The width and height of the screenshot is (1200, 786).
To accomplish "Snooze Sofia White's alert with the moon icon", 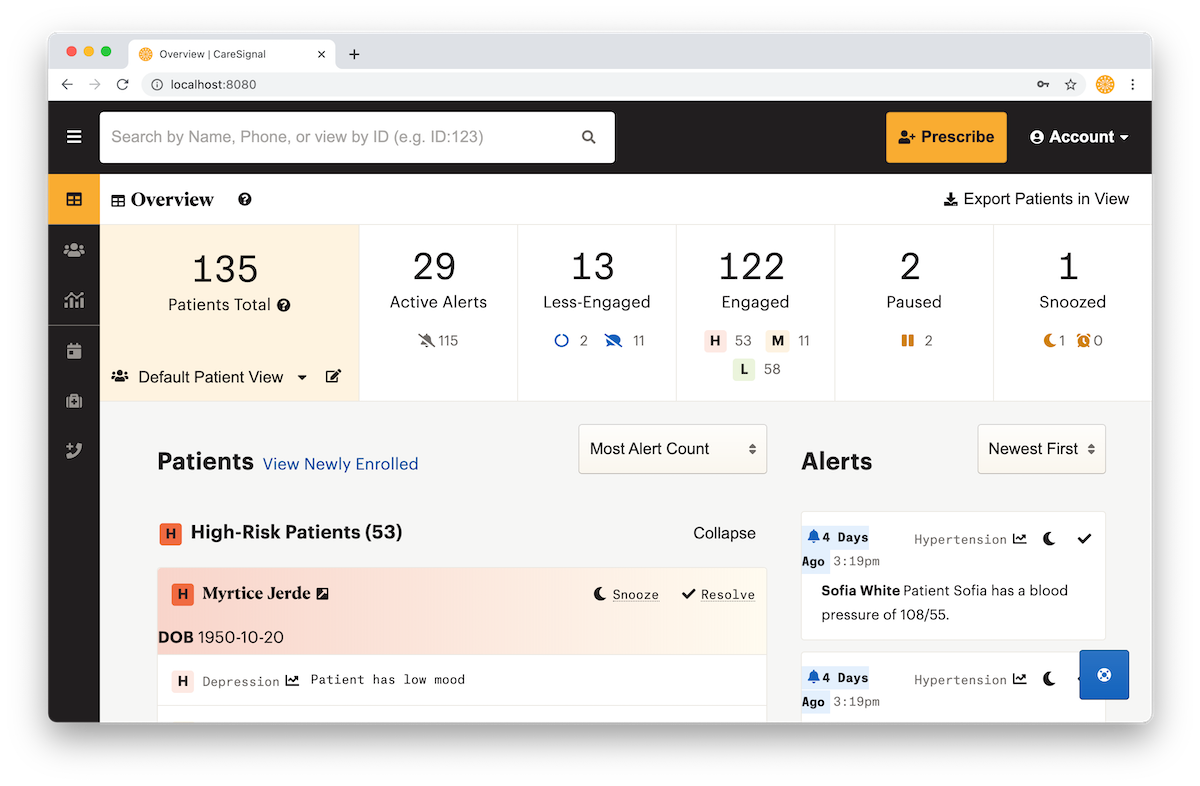I will (1049, 539).
